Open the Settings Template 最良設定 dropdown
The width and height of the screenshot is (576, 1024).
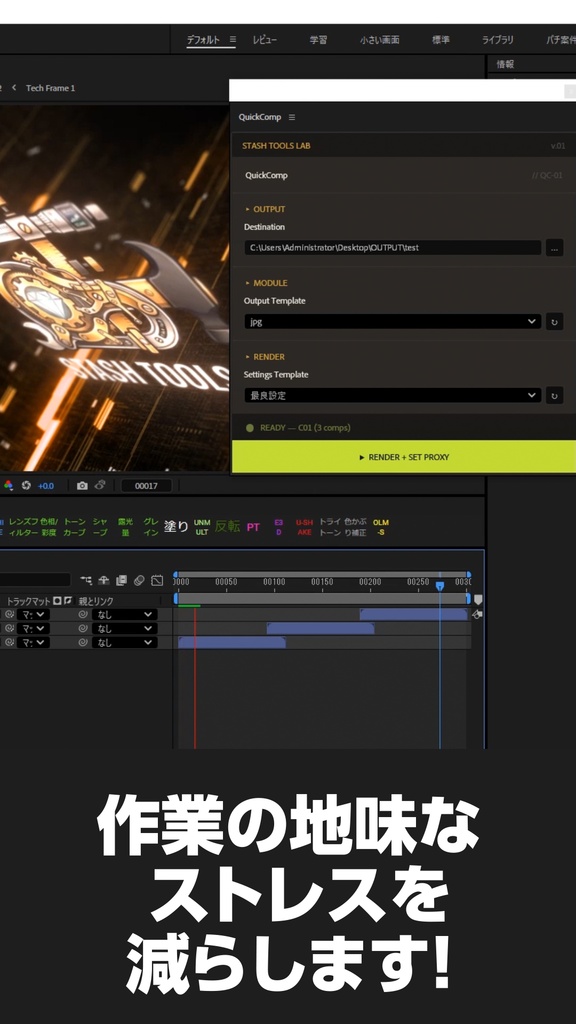coord(392,395)
